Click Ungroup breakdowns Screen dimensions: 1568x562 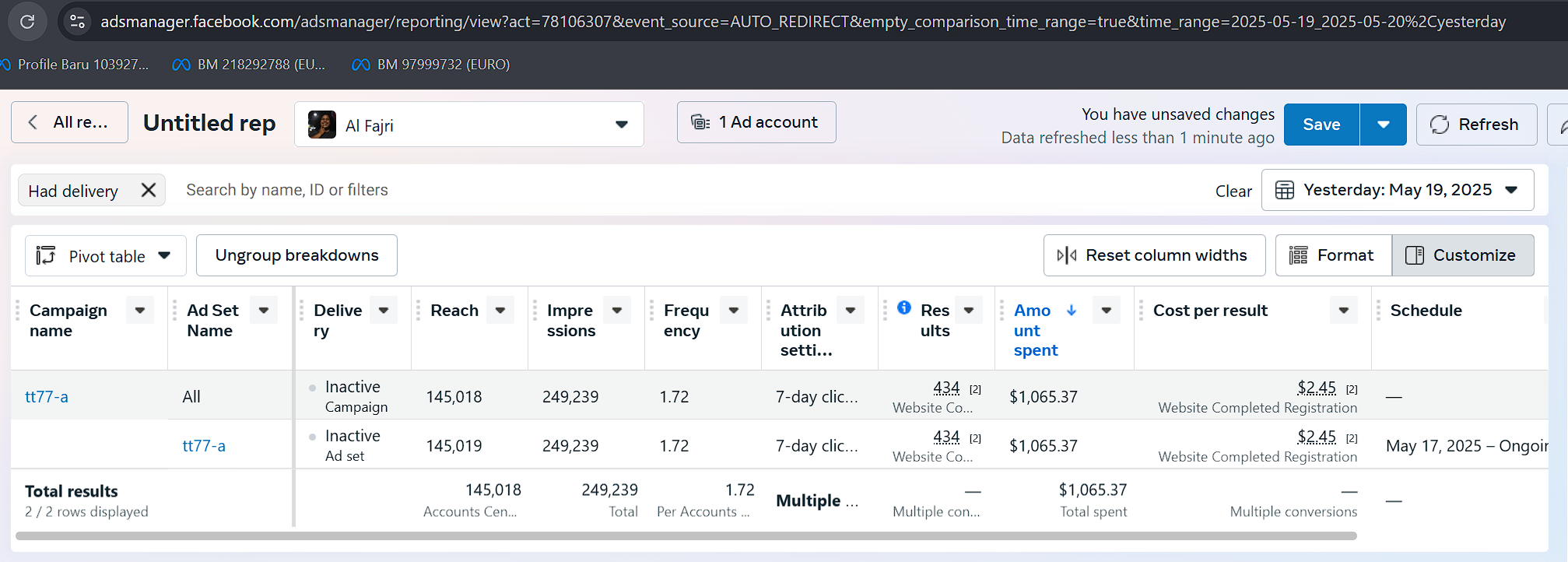[296, 255]
